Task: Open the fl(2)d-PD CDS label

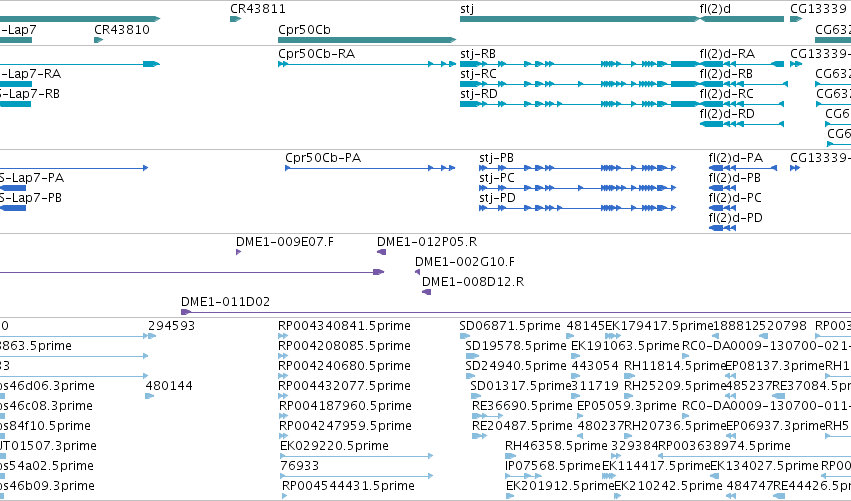Action: coord(735,218)
